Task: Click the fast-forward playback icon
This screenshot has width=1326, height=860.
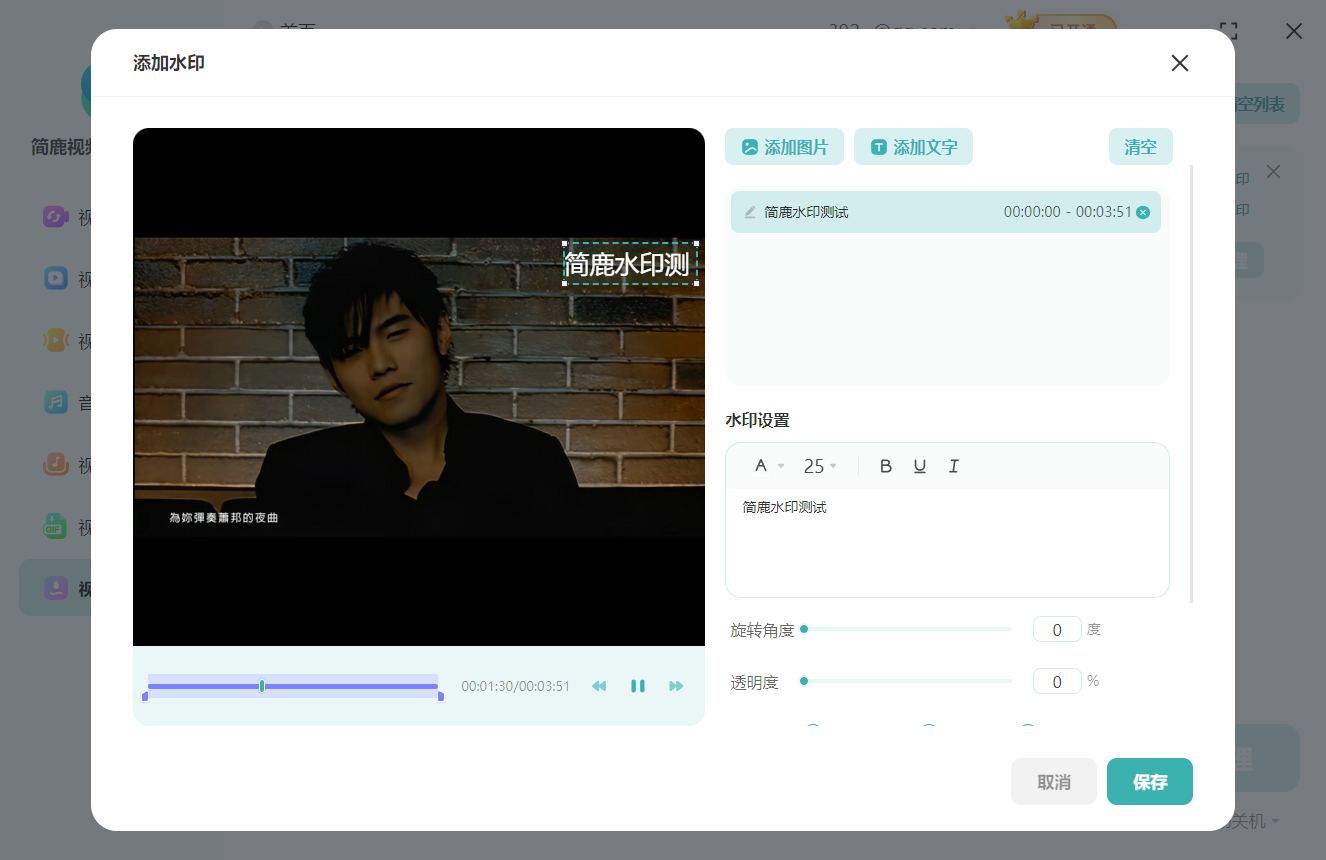Action: coord(676,686)
